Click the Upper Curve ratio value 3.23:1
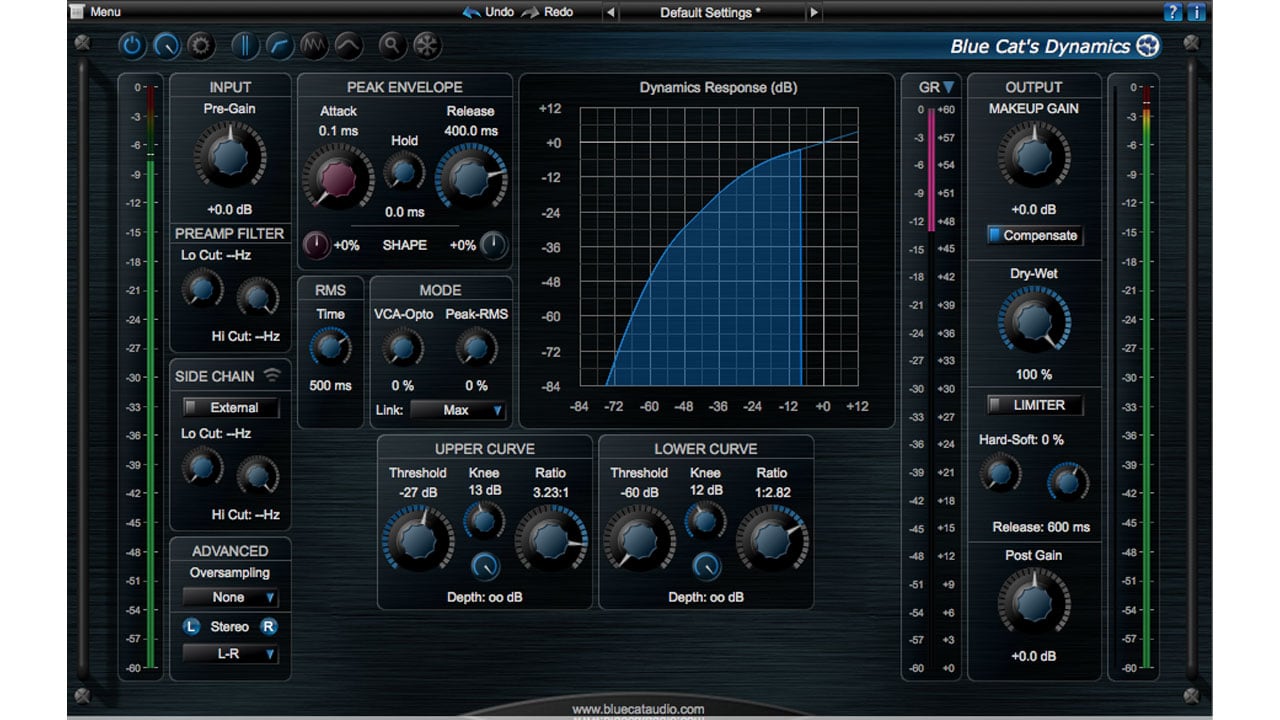Screen dimensions: 1280x720 pos(550,491)
